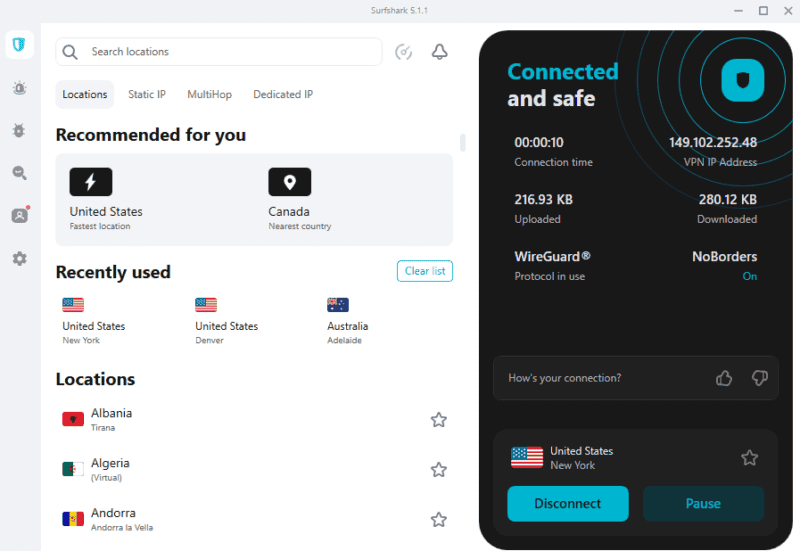Give thumbs up for connection quality
The height and width of the screenshot is (551, 800).
[723, 378]
